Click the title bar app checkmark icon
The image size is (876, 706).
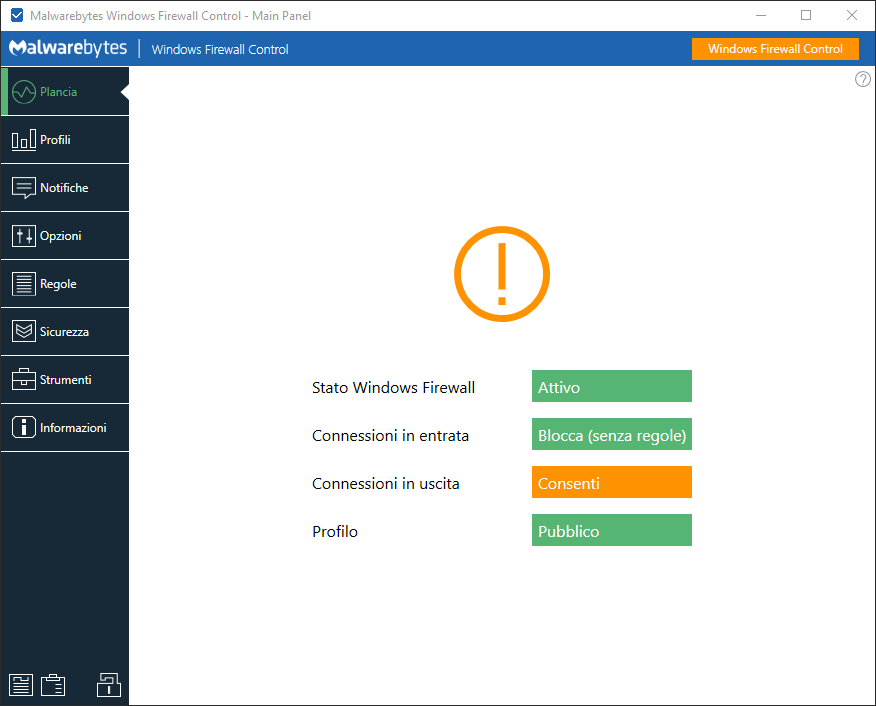[x=17, y=15]
